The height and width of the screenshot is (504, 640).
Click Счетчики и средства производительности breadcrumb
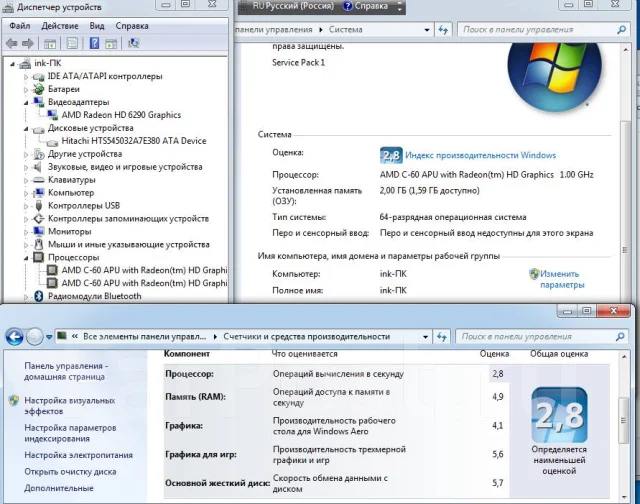[307, 337]
